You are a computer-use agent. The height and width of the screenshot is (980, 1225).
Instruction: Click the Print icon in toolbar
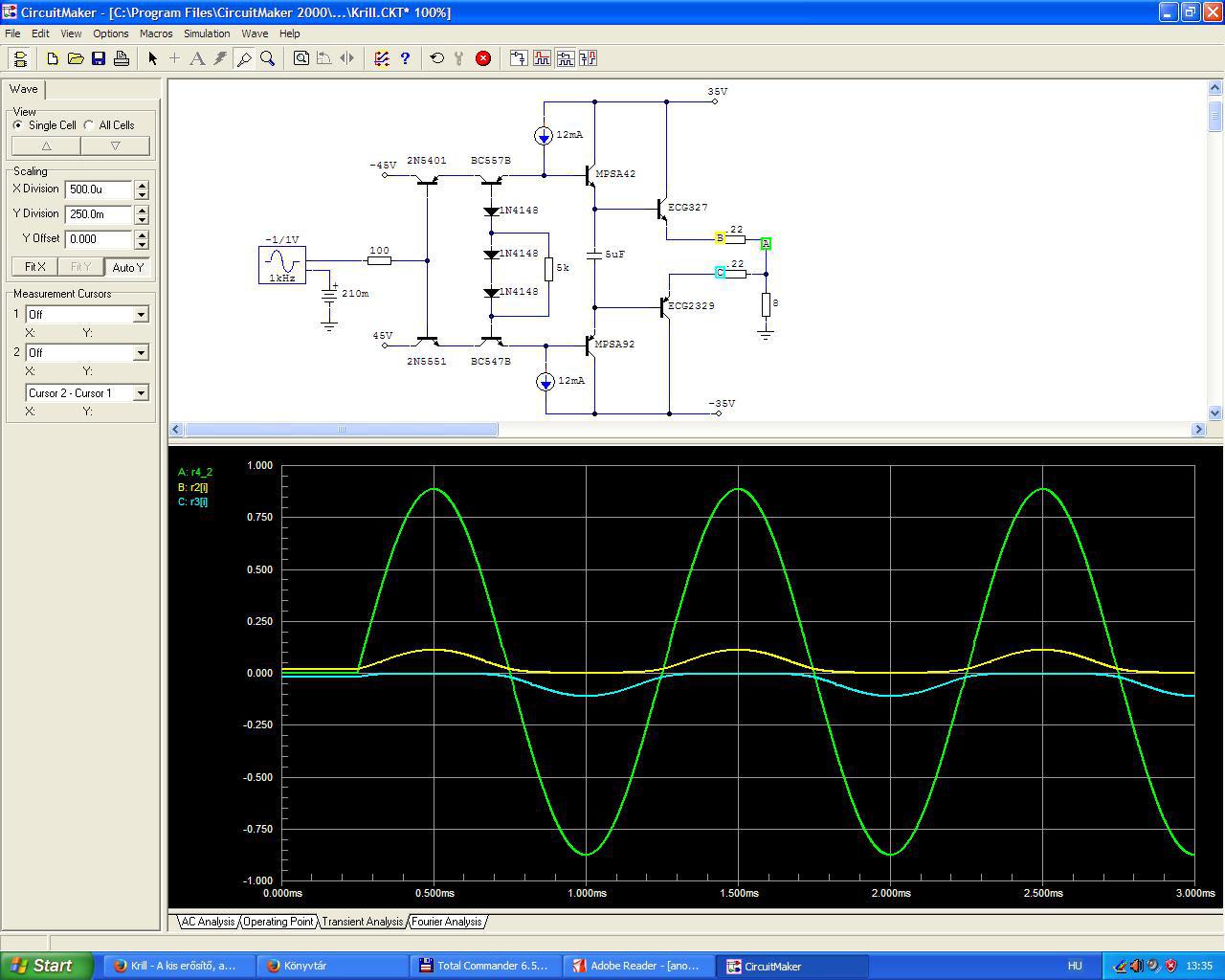tap(122, 58)
